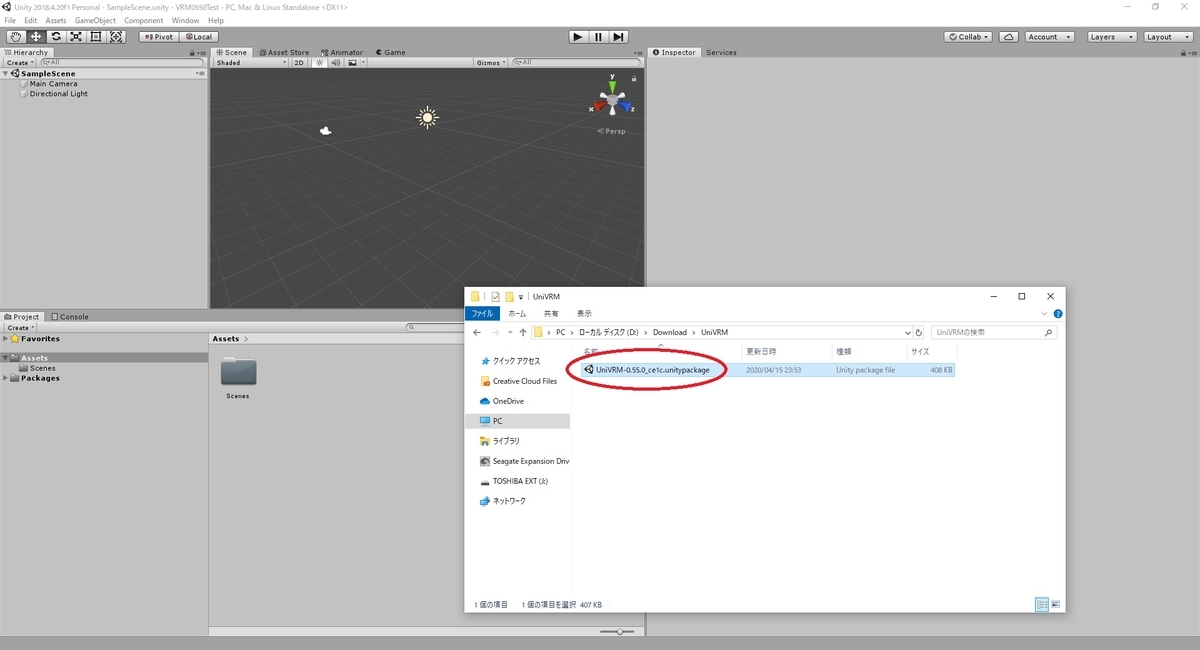Screen dimensions: 1200x650
Task: Start Play mode
Action: 578,37
